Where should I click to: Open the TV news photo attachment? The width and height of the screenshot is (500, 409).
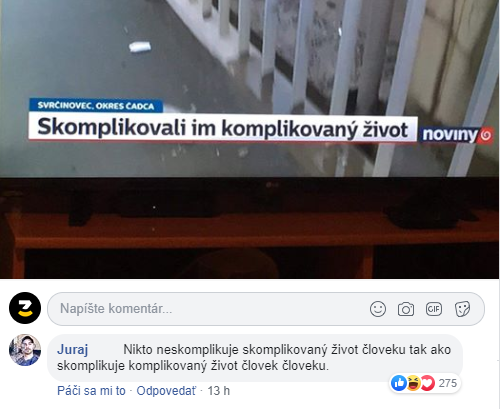click(250, 139)
